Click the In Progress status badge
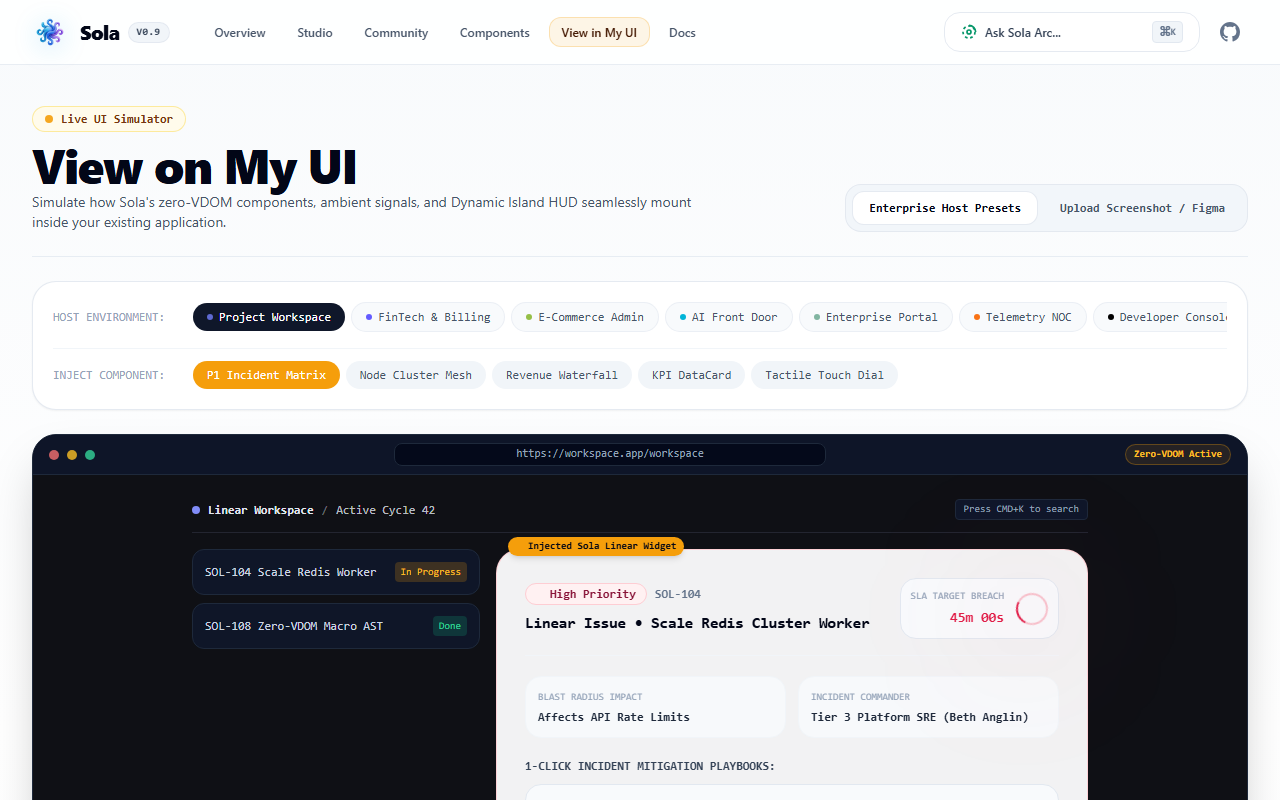 tap(431, 572)
